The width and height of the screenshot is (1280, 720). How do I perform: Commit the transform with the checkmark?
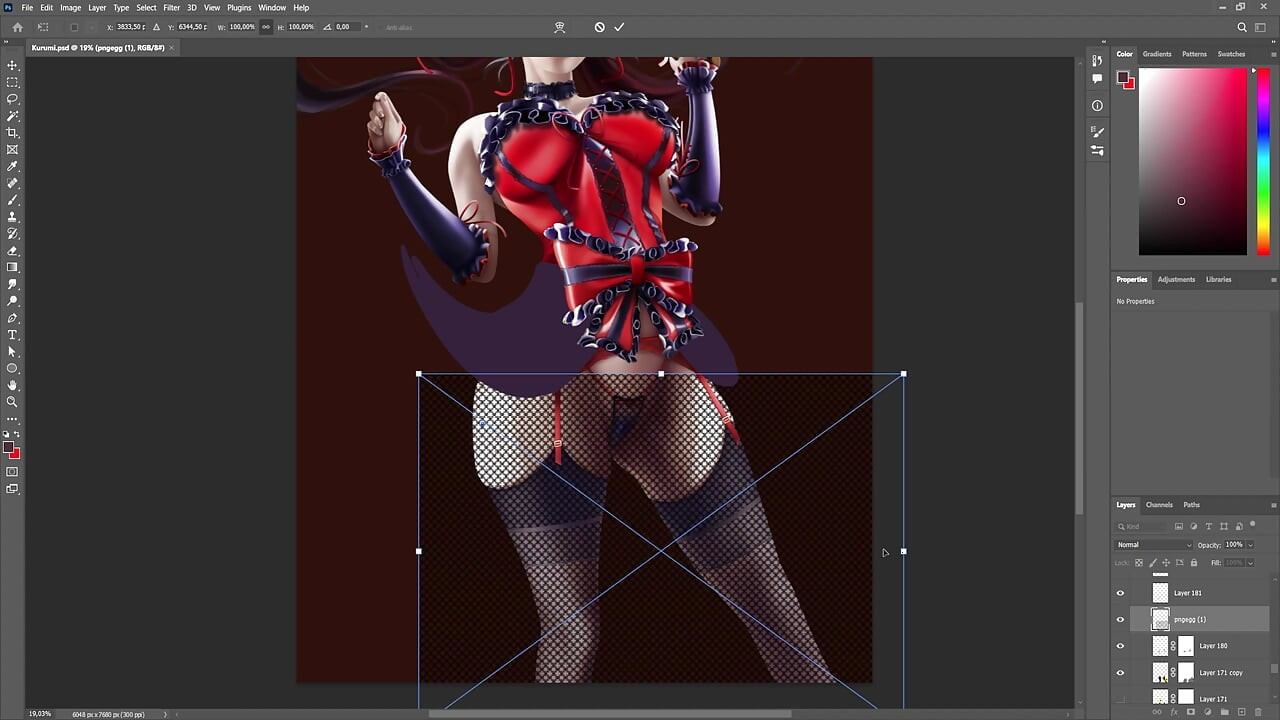tap(619, 27)
